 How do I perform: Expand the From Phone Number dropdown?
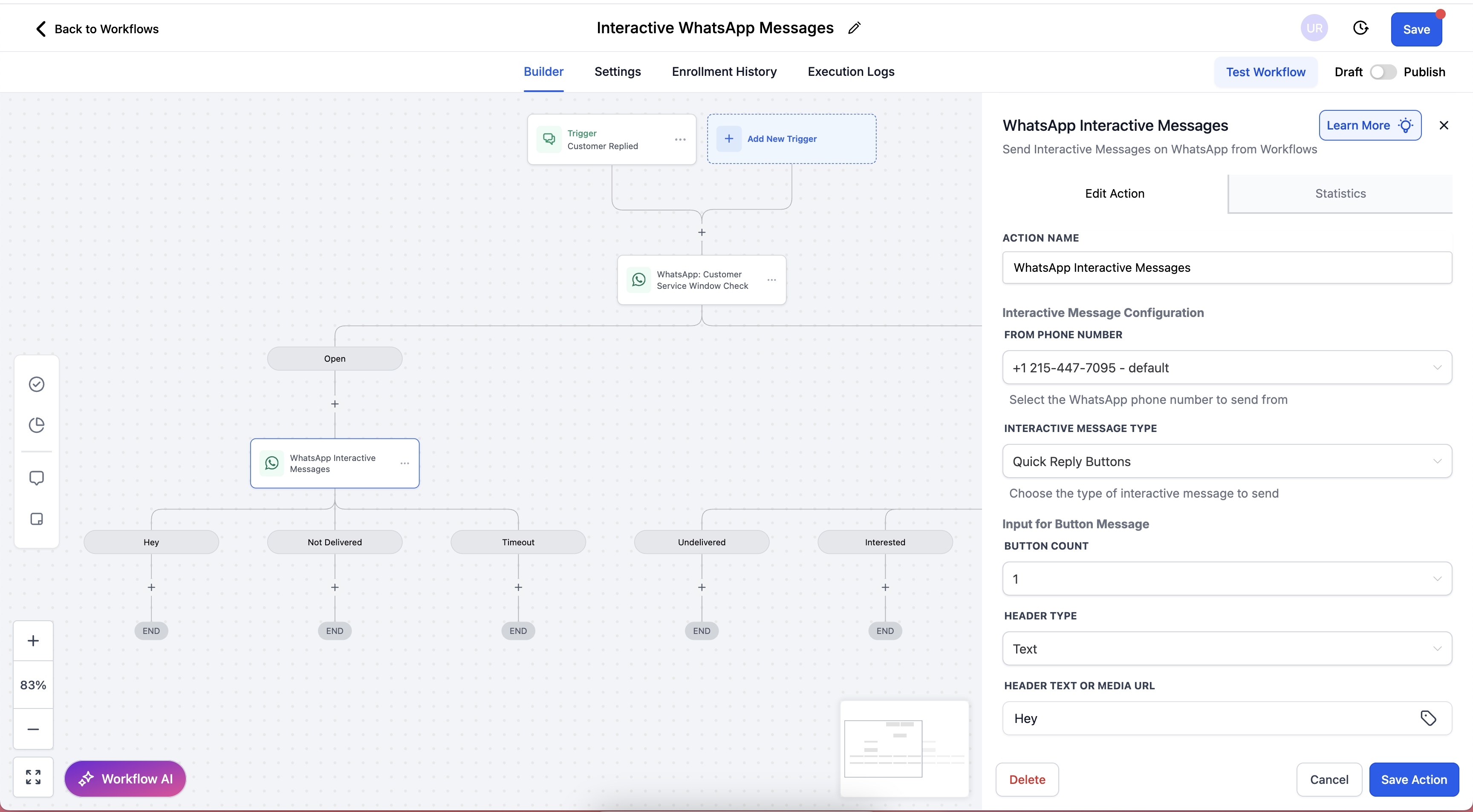coord(1227,367)
